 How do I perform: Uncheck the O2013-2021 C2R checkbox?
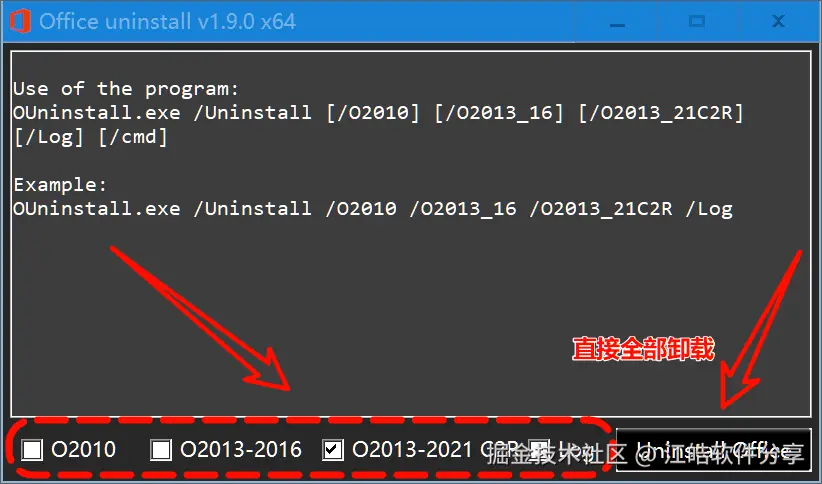coord(333,450)
